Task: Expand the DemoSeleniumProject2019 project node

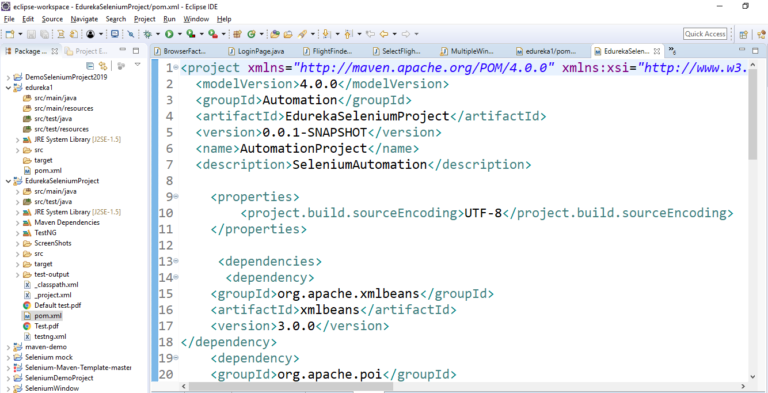Action: tap(8, 77)
